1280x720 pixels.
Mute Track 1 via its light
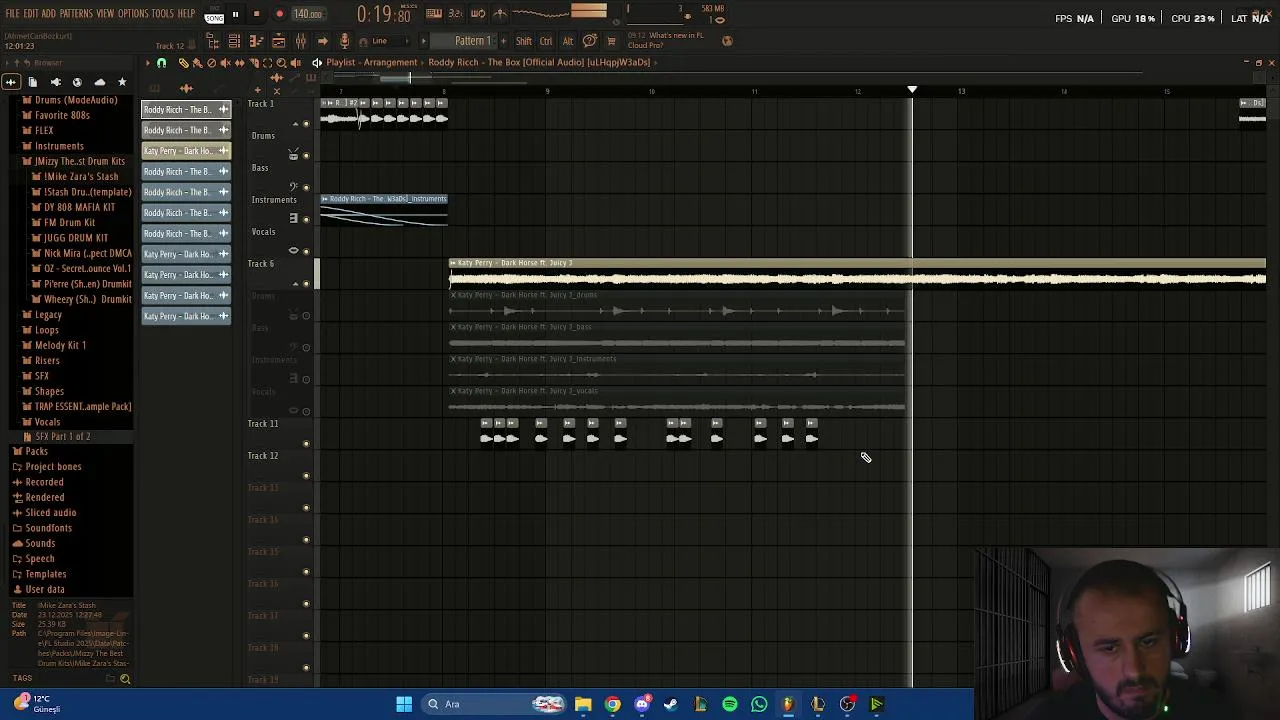tap(306, 124)
